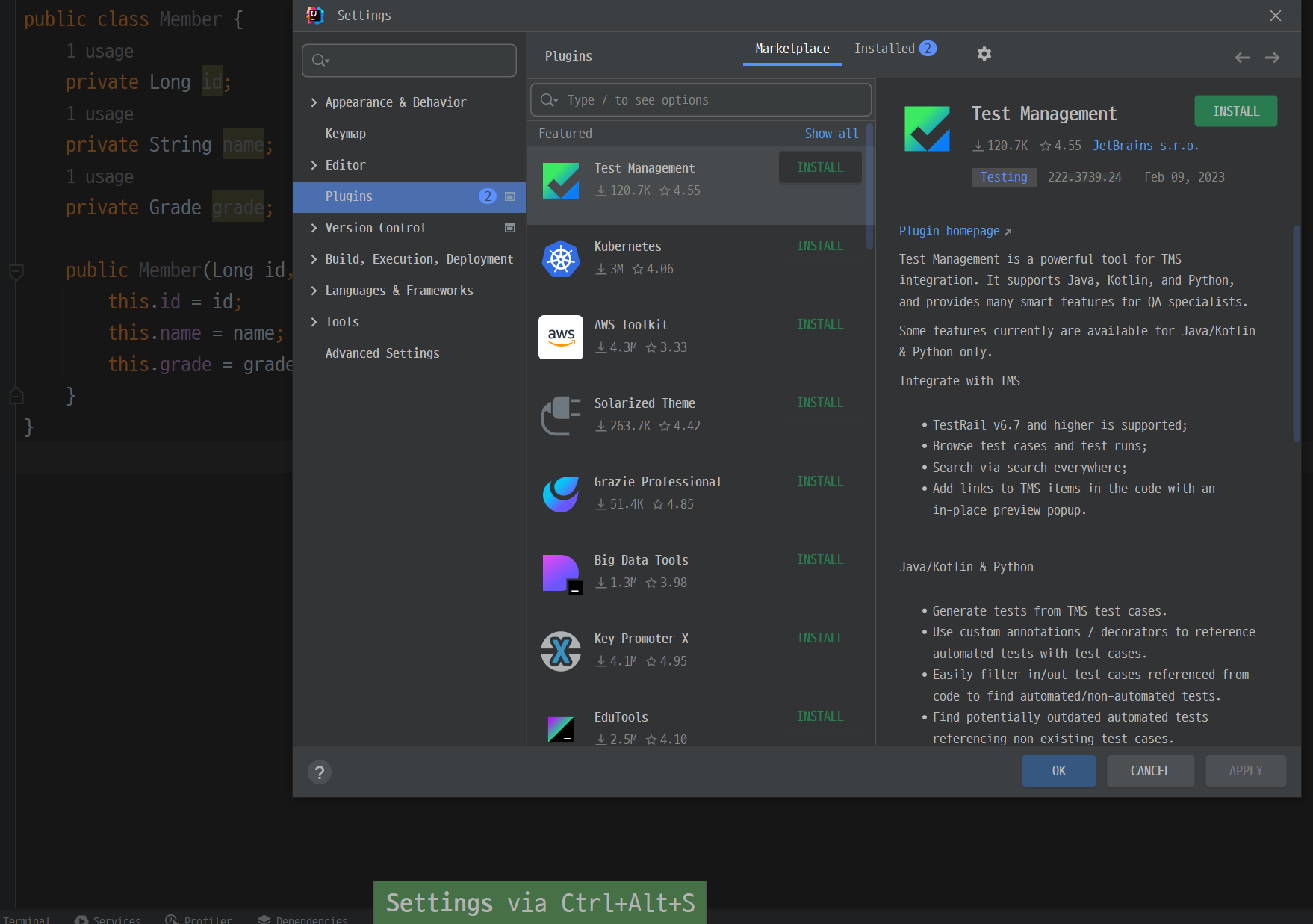The height and width of the screenshot is (924, 1313).
Task: Open the Profiler tool window
Action: click(199, 919)
